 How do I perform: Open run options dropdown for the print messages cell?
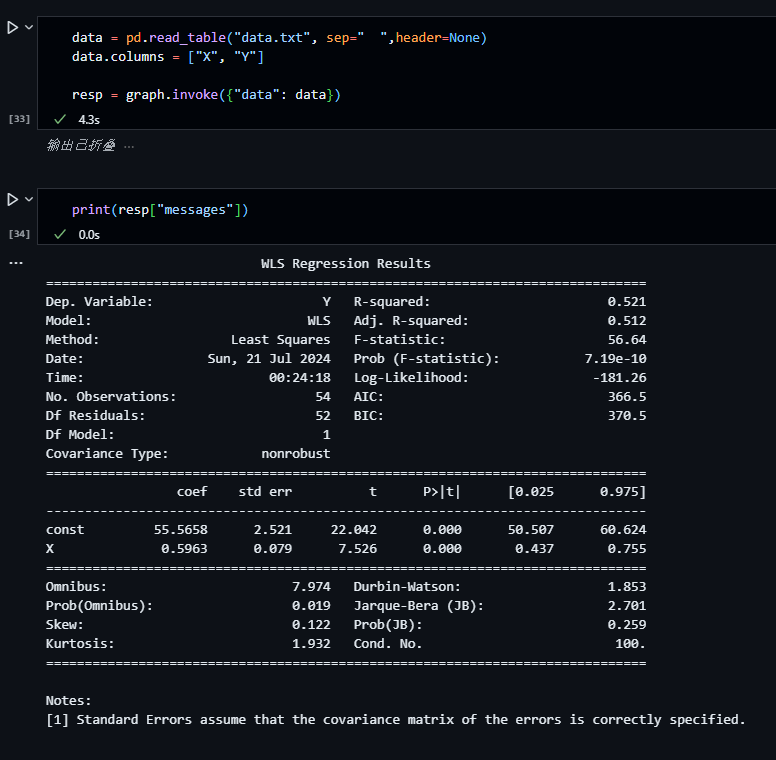coord(29,199)
